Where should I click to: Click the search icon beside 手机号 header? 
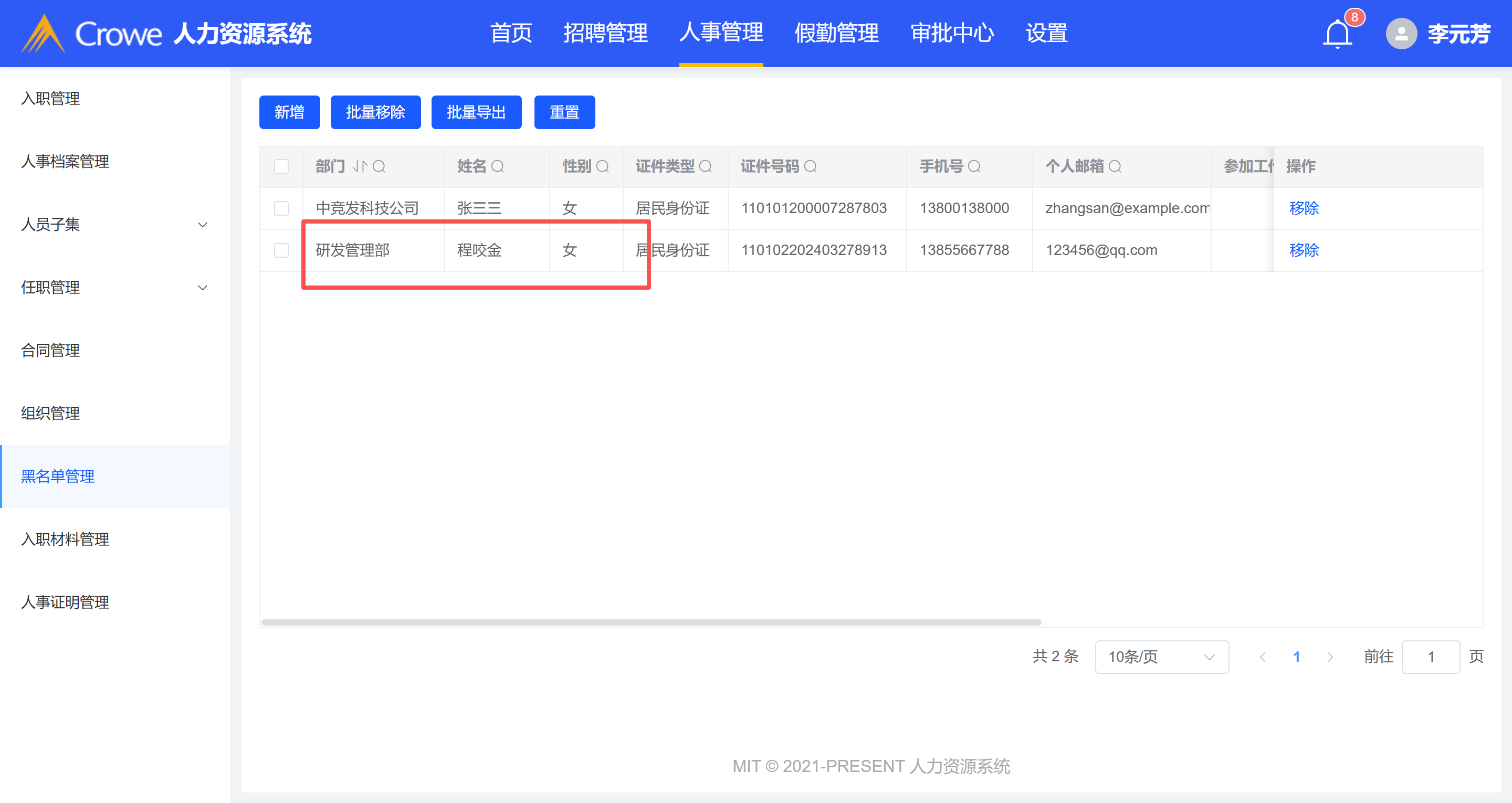[x=974, y=166]
